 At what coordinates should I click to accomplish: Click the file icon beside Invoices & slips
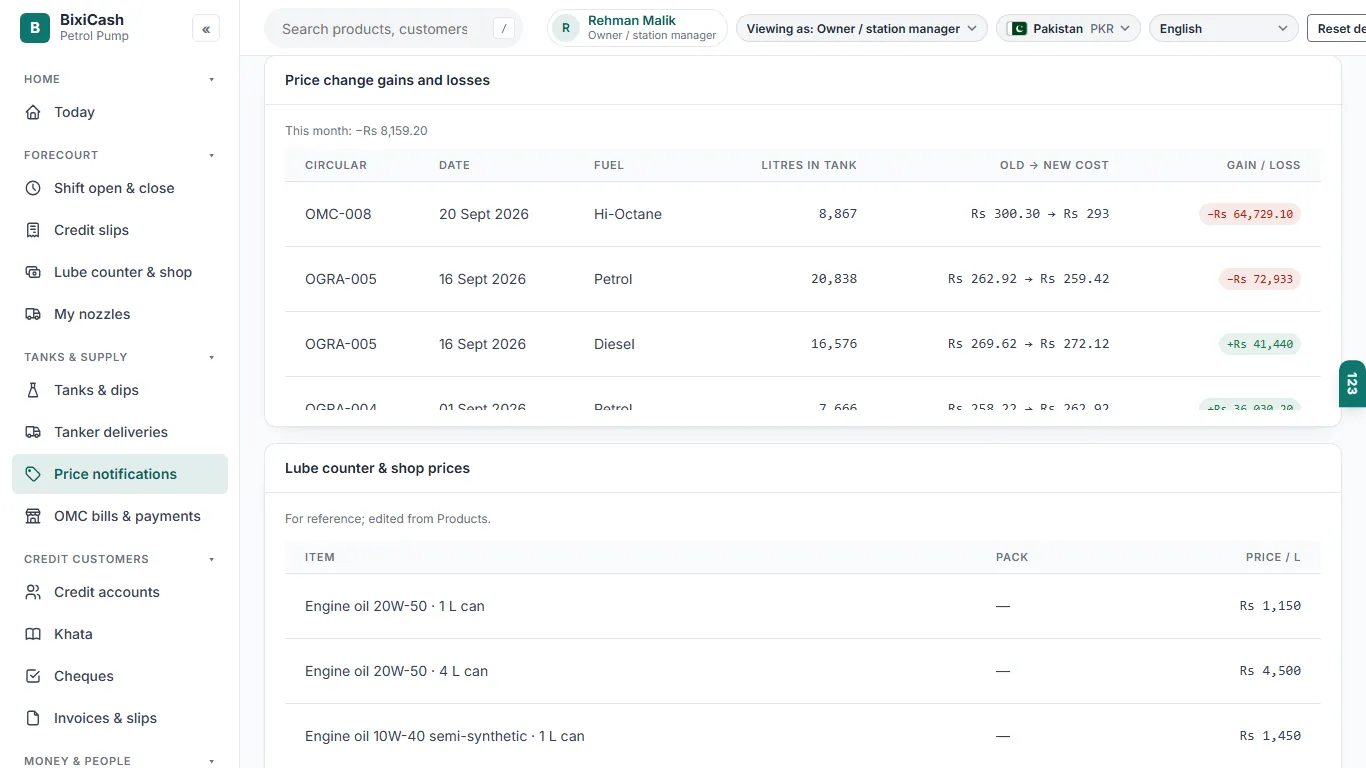point(33,718)
